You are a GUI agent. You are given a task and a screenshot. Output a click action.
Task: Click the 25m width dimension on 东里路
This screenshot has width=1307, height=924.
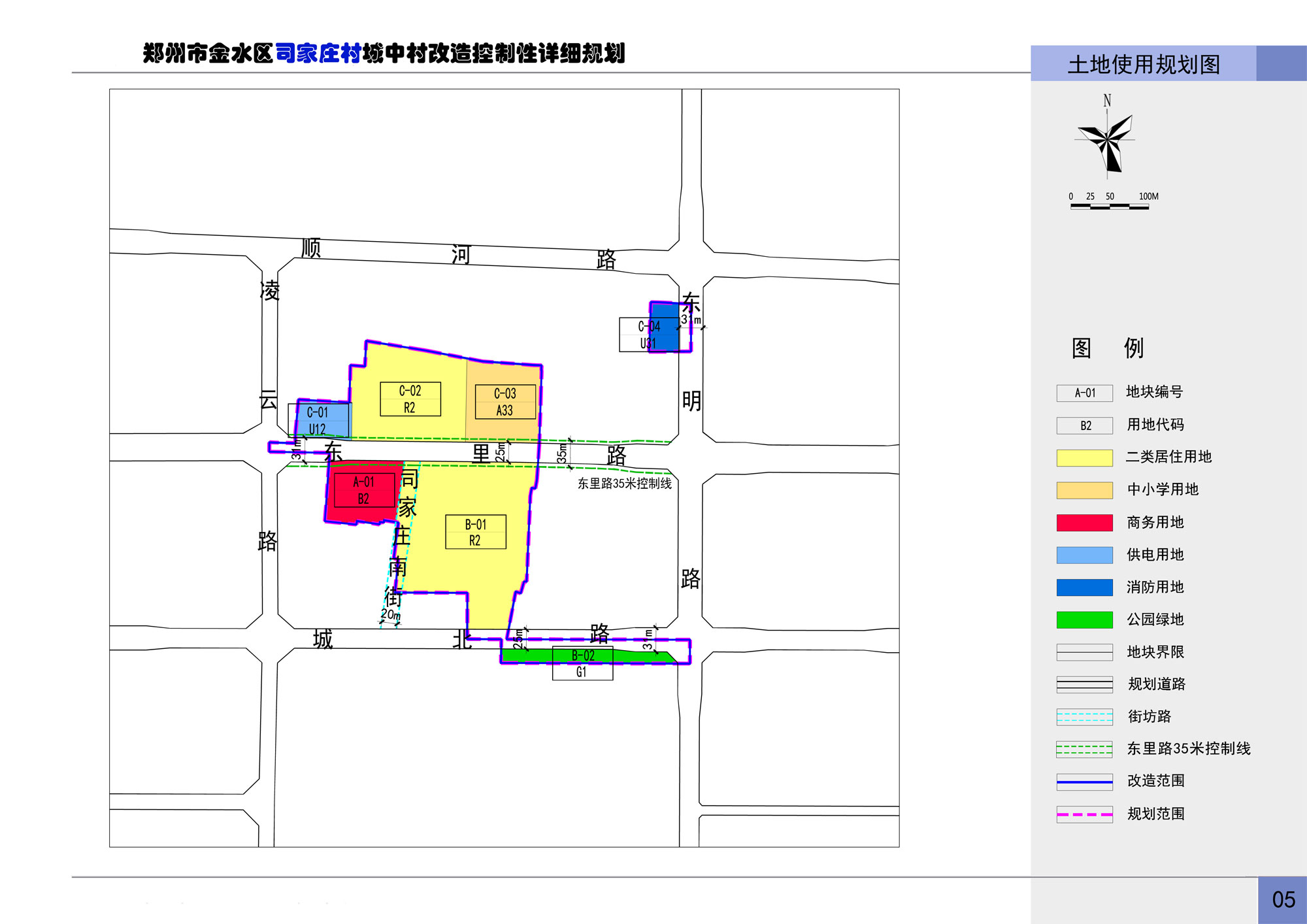click(x=501, y=452)
